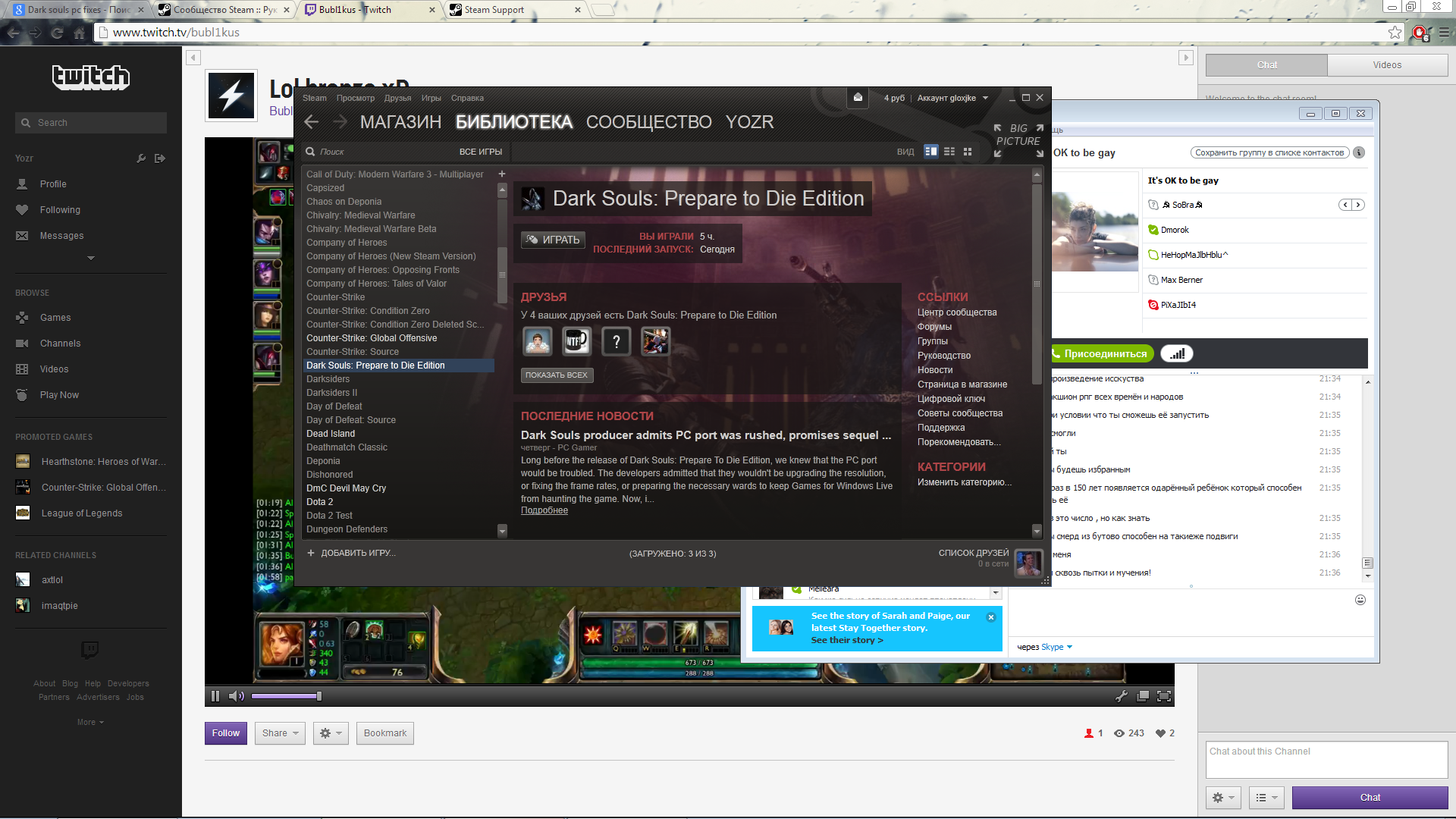Click ИГРАТЬ button for Dark Souls
Screen dimensions: 1456x819
pos(553,240)
